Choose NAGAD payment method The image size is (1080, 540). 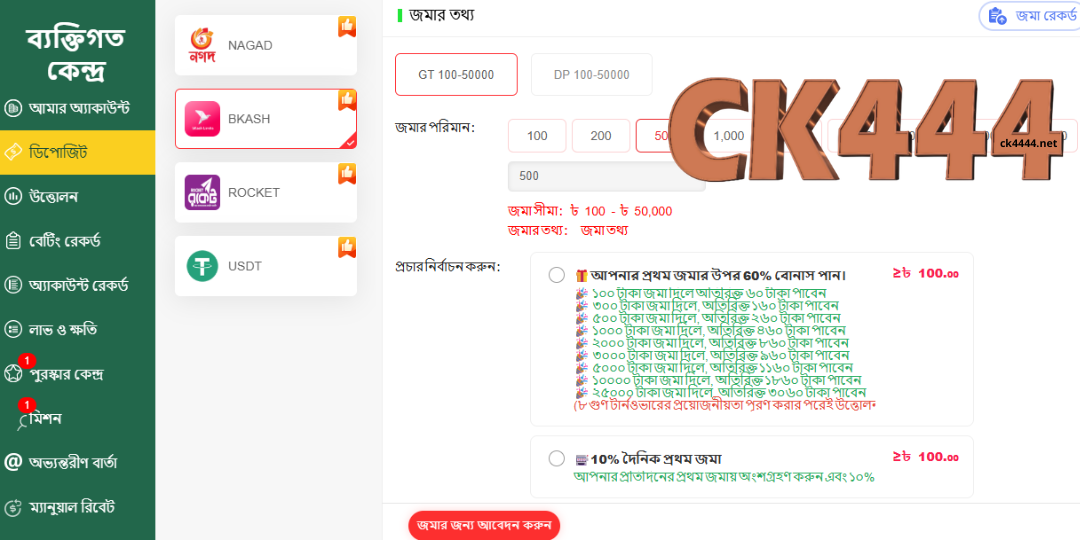(x=266, y=45)
